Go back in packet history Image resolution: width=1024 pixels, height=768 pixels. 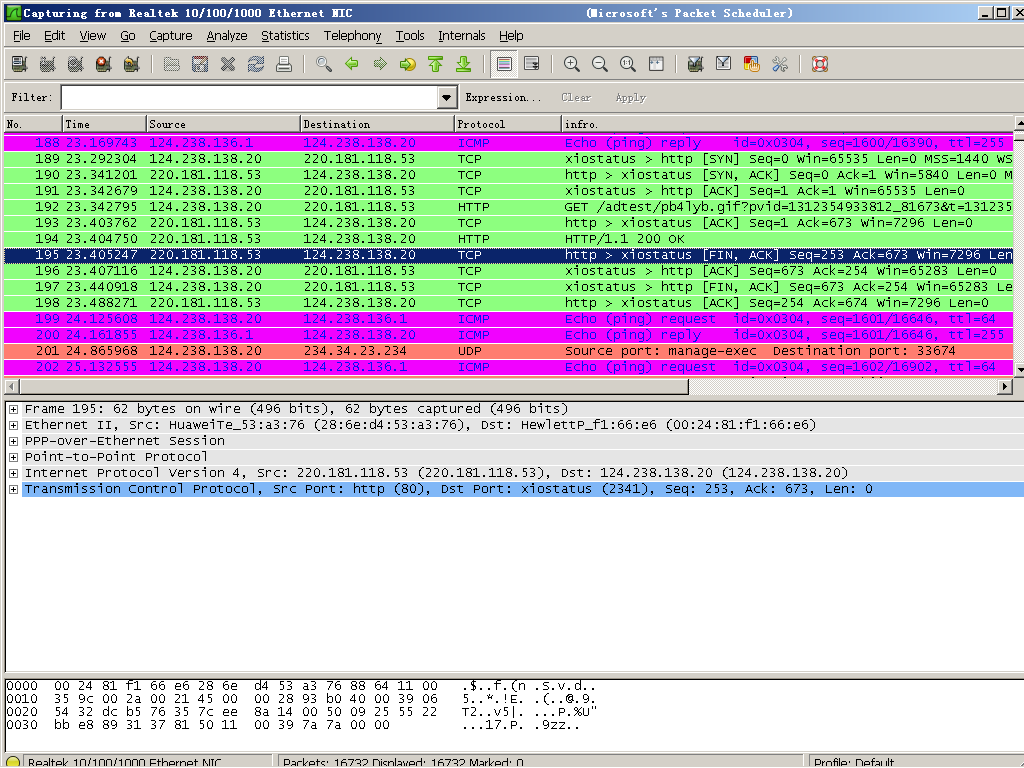pyautogui.click(x=352, y=64)
